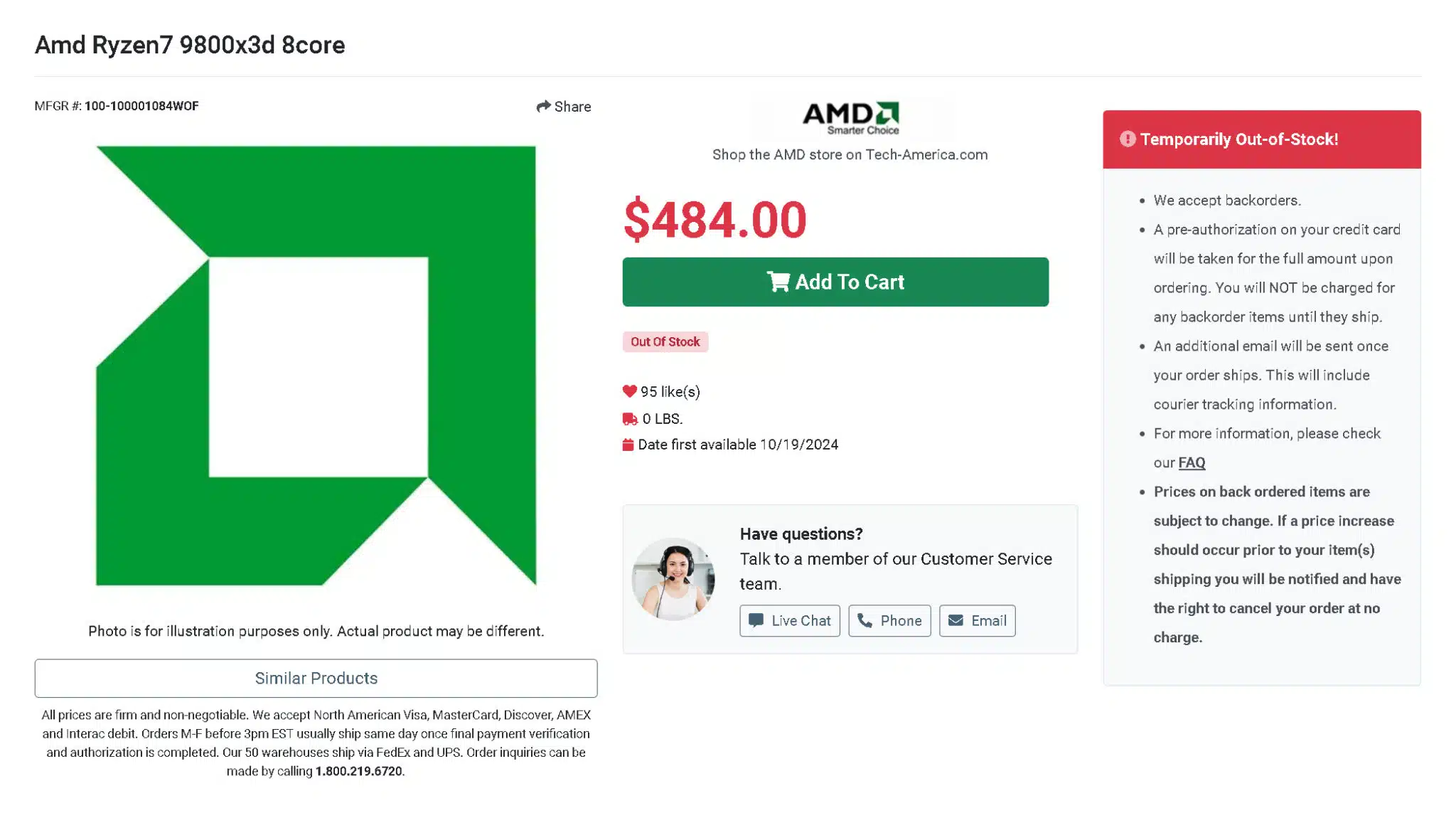Open the FAQ link
1456x813 pixels.
1192,462
